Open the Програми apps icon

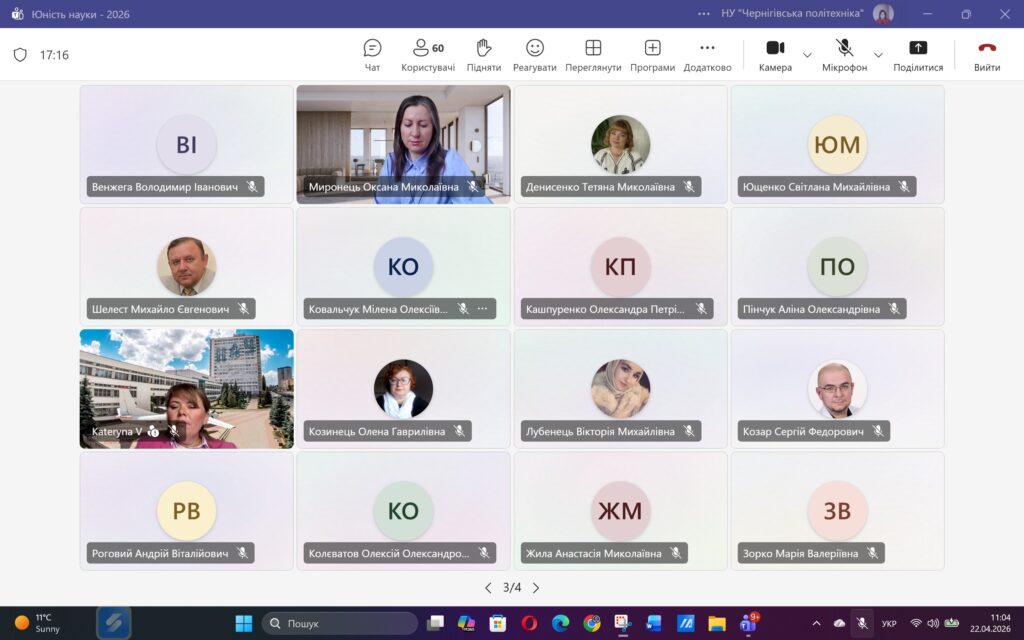coord(652,48)
